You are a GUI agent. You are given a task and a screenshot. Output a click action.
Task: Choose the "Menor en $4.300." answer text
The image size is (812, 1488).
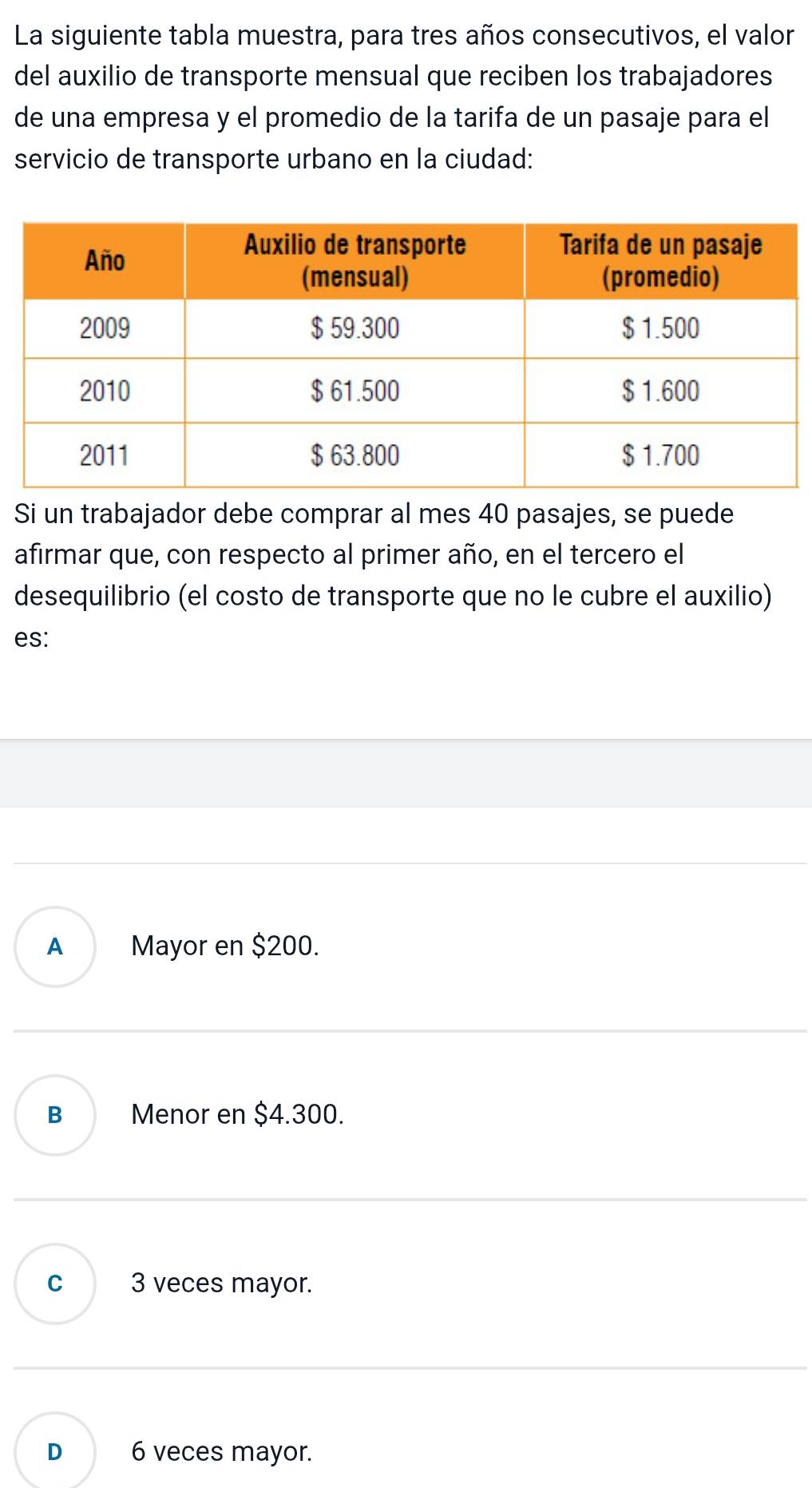(238, 1115)
